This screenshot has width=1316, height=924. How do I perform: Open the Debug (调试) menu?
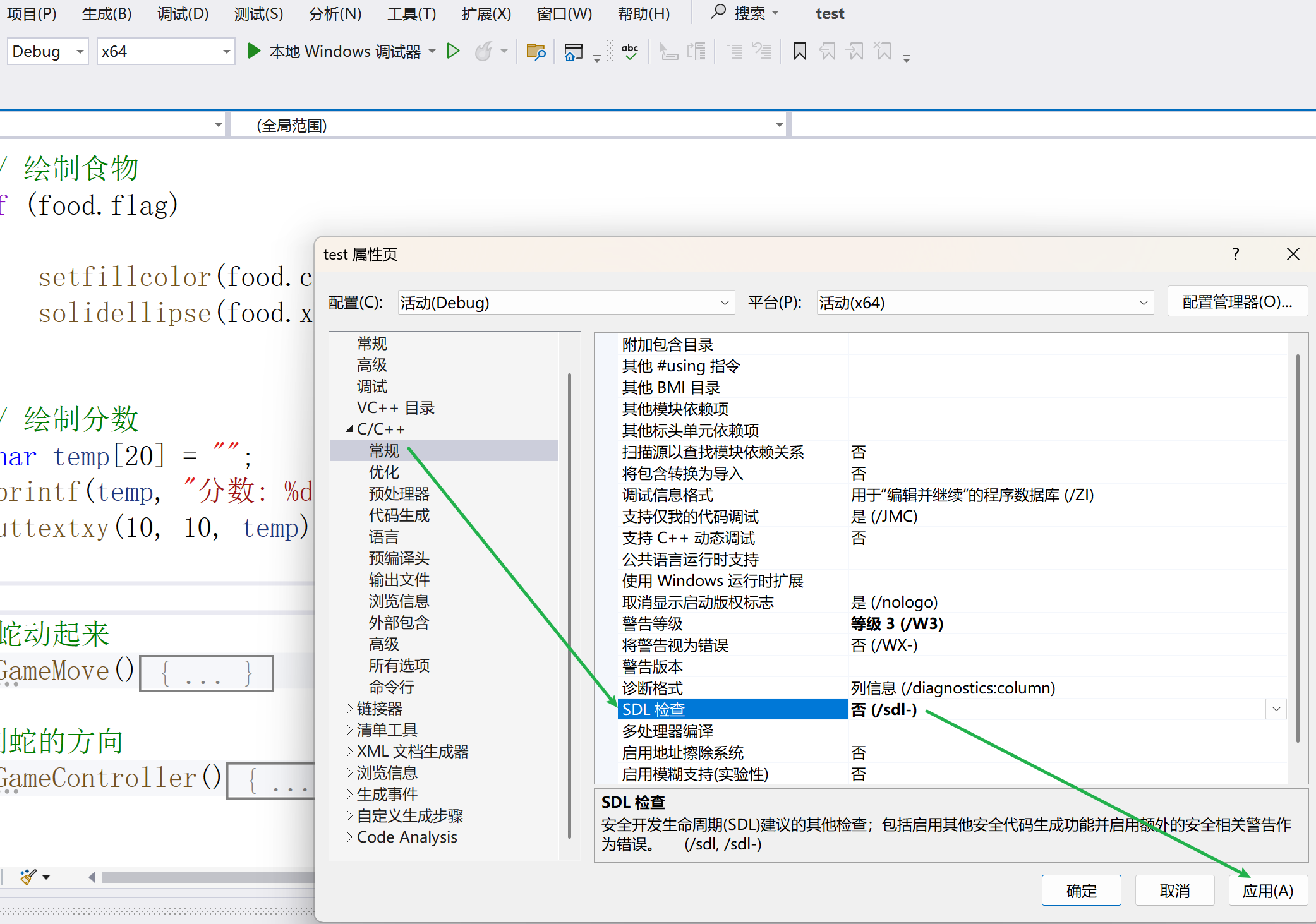(183, 13)
